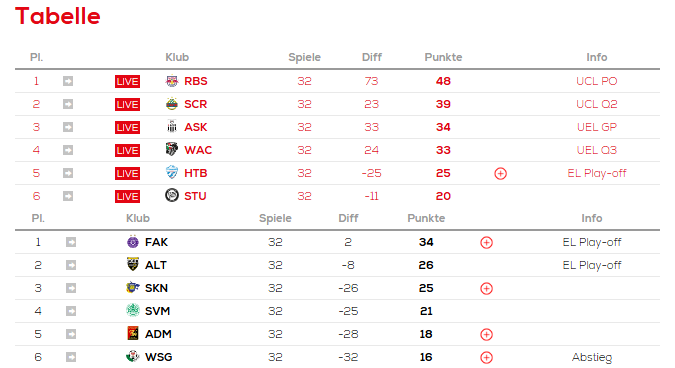
Task: Click the trend arrow in ALT row
Action: (x=71, y=265)
